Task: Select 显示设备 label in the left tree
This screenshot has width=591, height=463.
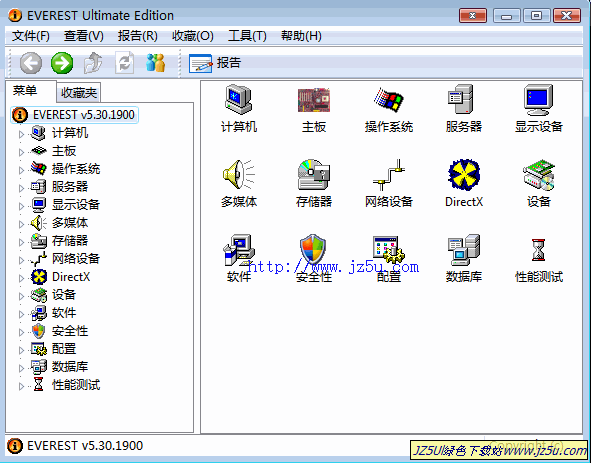Action: (x=76, y=205)
